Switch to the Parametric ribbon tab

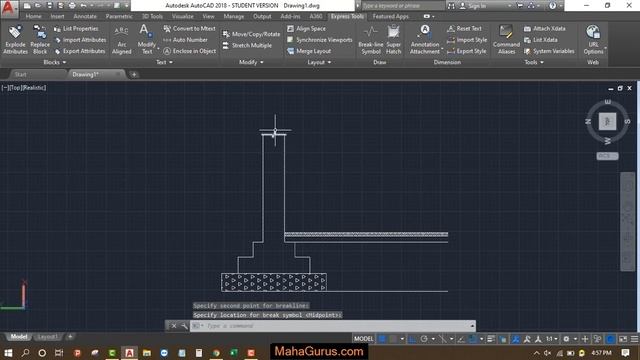pyautogui.click(x=119, y=16)
